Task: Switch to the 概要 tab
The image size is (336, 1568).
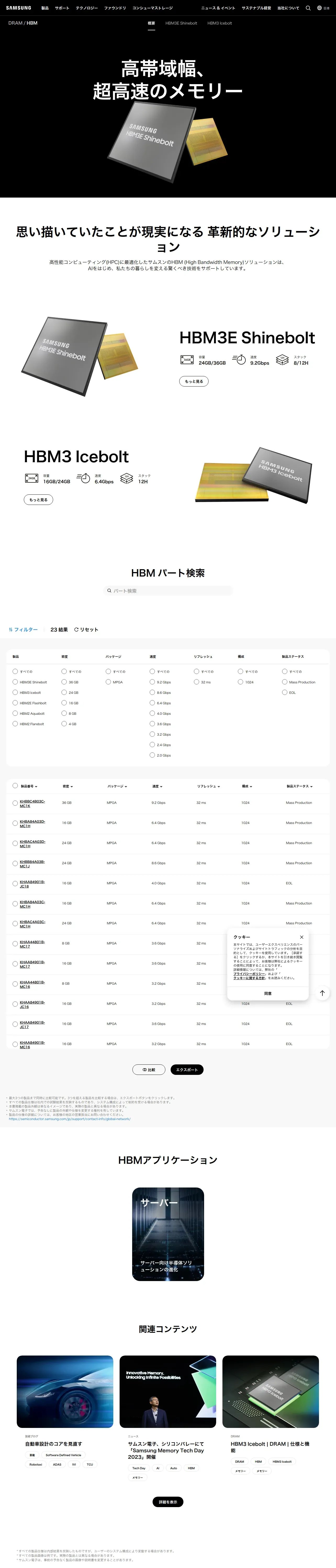Action: pos(151,23)
